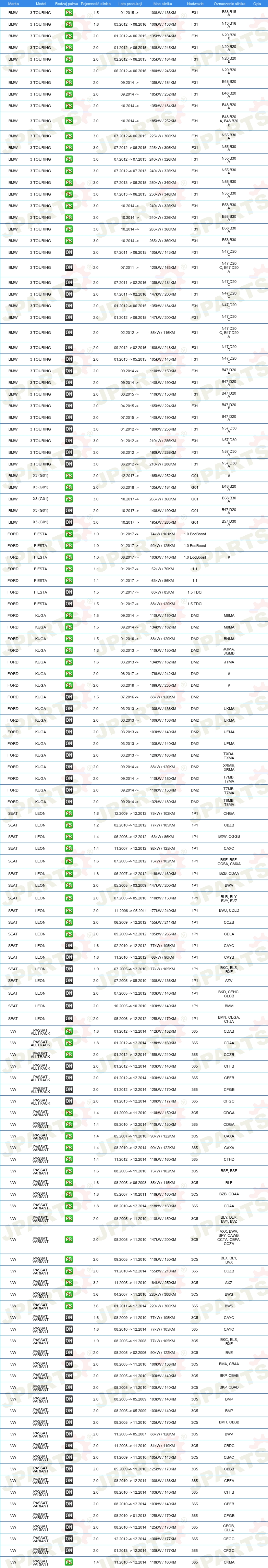The height and width of the screenshot is (1568, 268).
Task: Click diesel icon in Fiesta 63kW / 85KM row
Action: coord(69,592)
